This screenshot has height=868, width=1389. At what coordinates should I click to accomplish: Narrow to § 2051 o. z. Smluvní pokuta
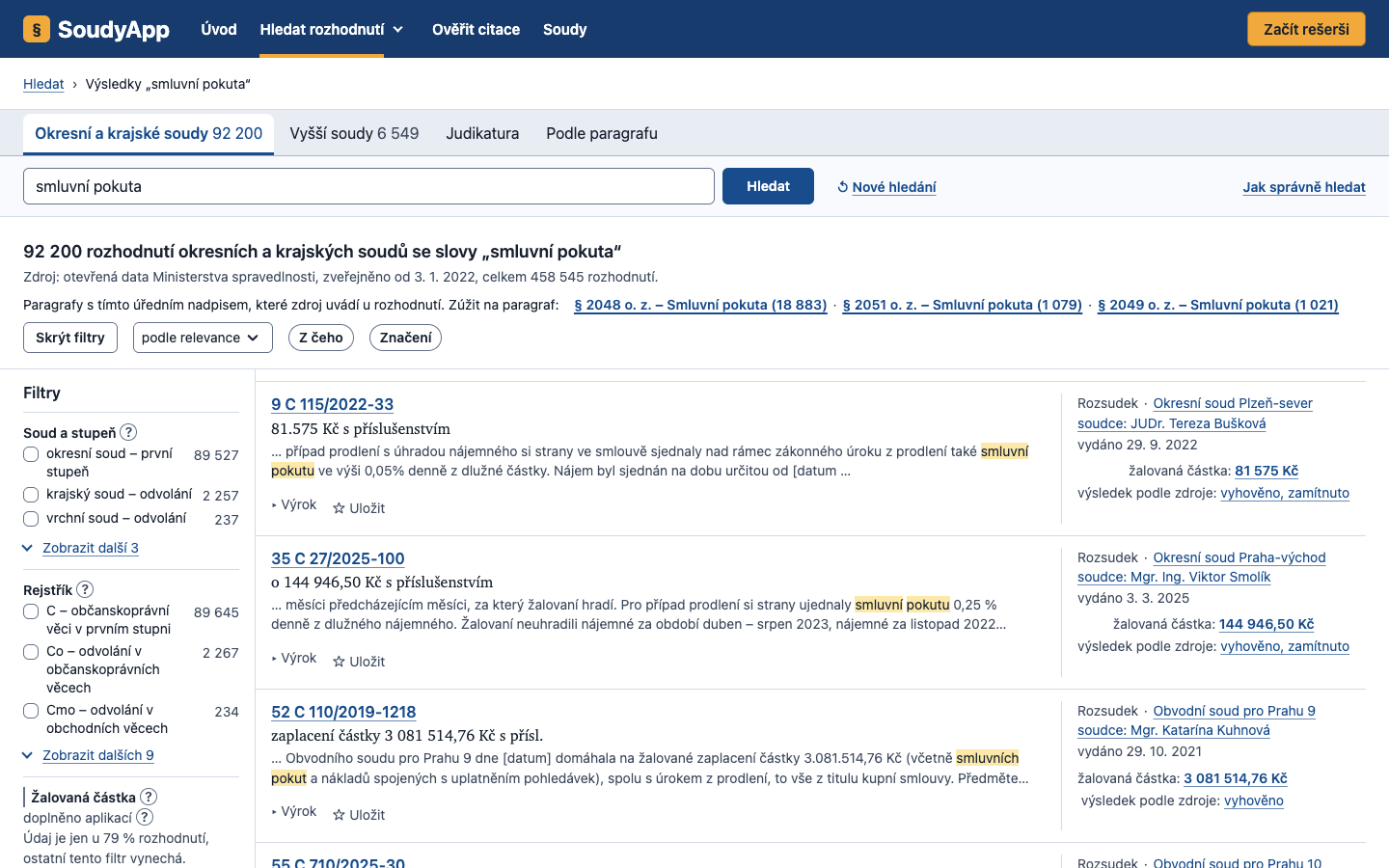(963, 305)
